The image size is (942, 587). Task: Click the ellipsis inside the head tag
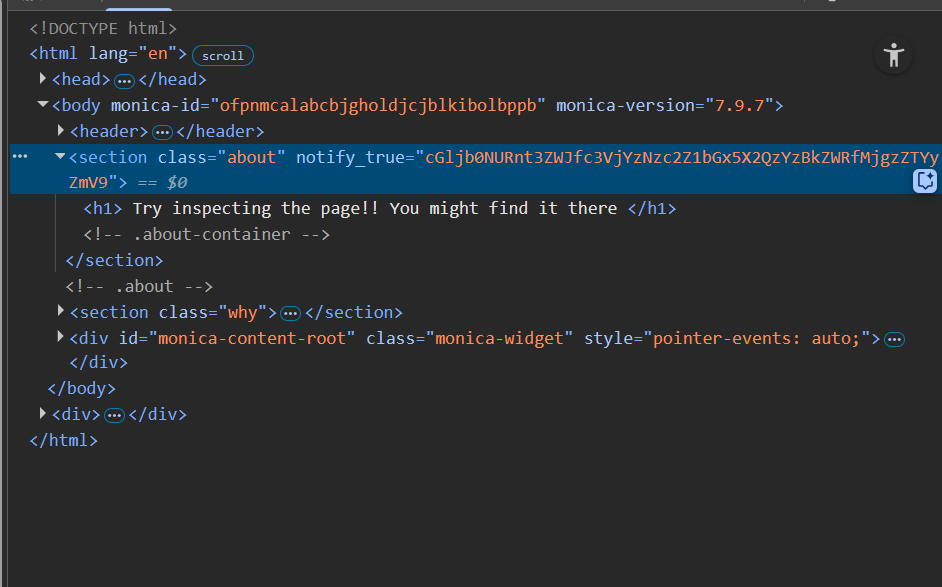click(124, 80)
